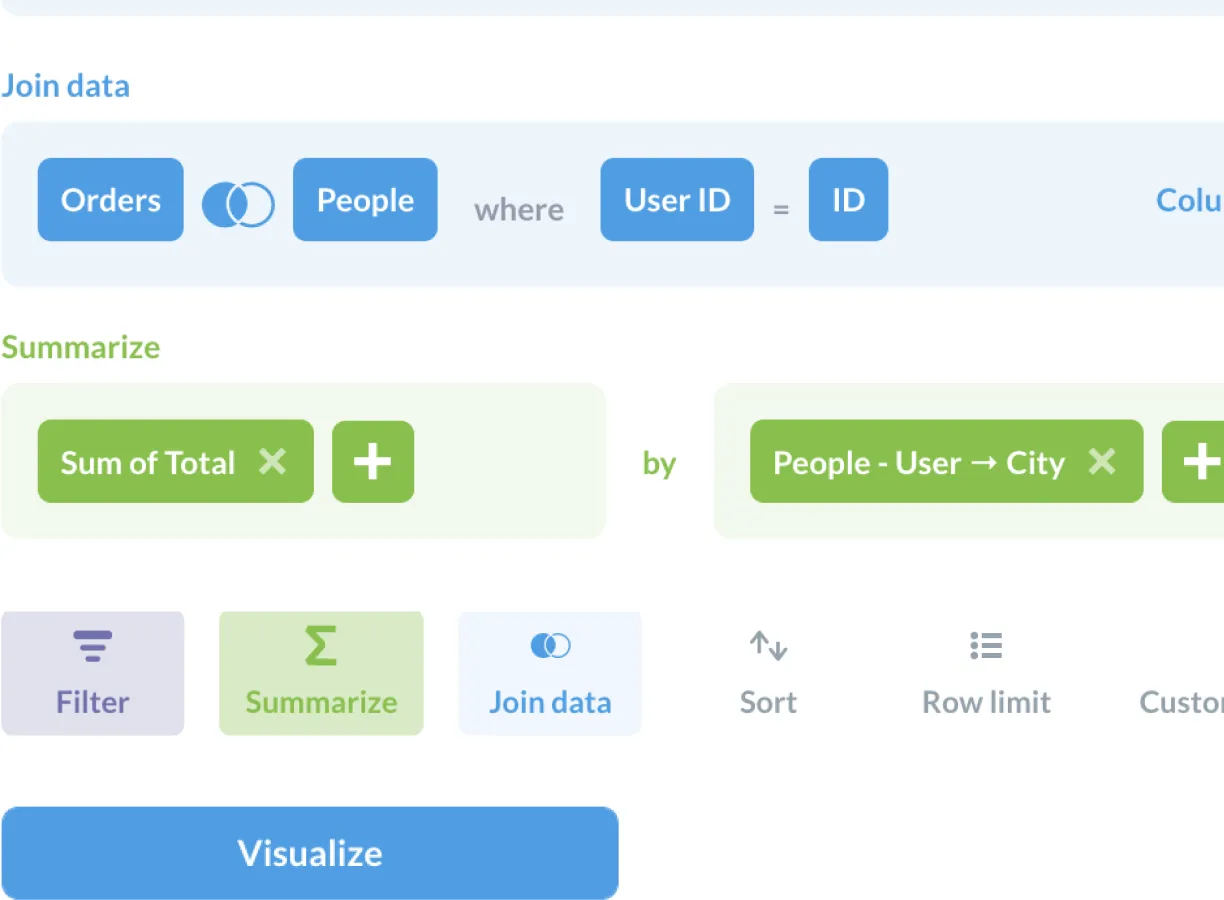The image size is (1224, 900).
Task: Open the People joined table selector
Action: (x=365, y=200)
